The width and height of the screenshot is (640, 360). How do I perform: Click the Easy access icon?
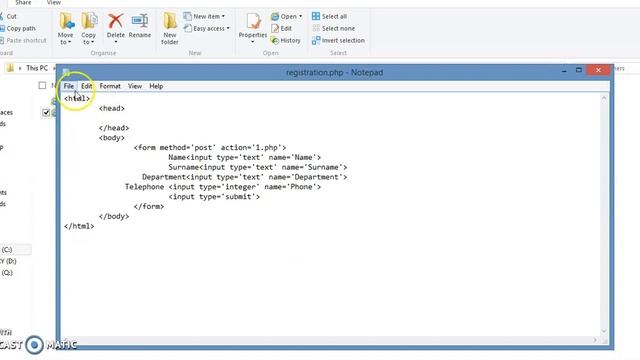tap(187, 28)
